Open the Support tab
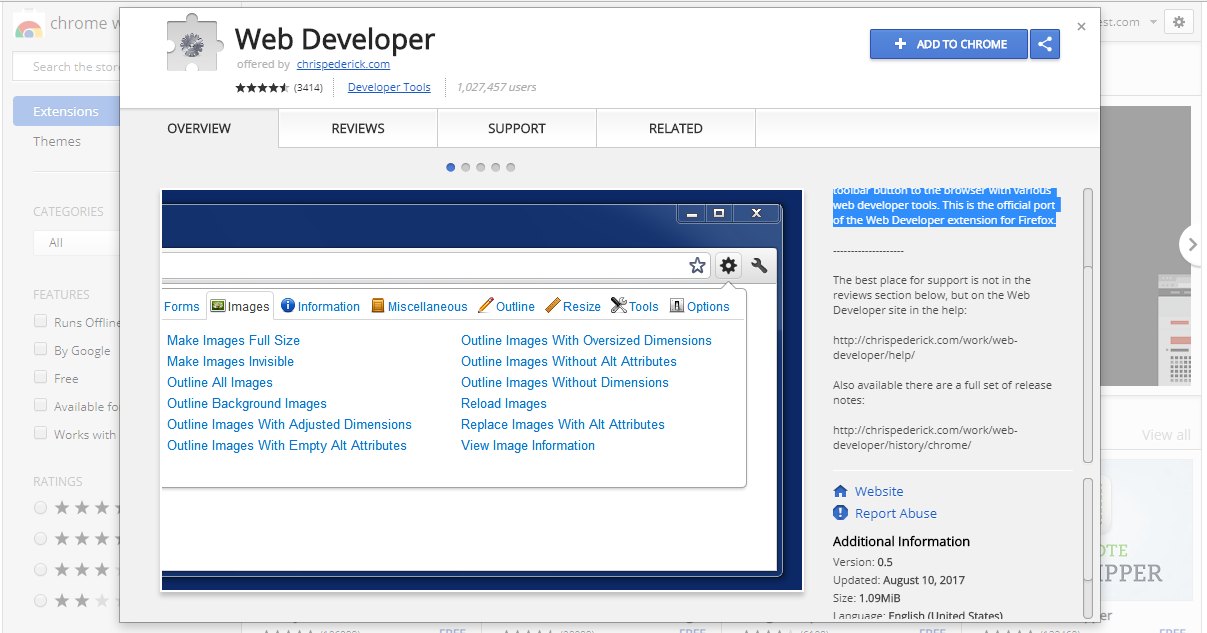 coord(516,128)
